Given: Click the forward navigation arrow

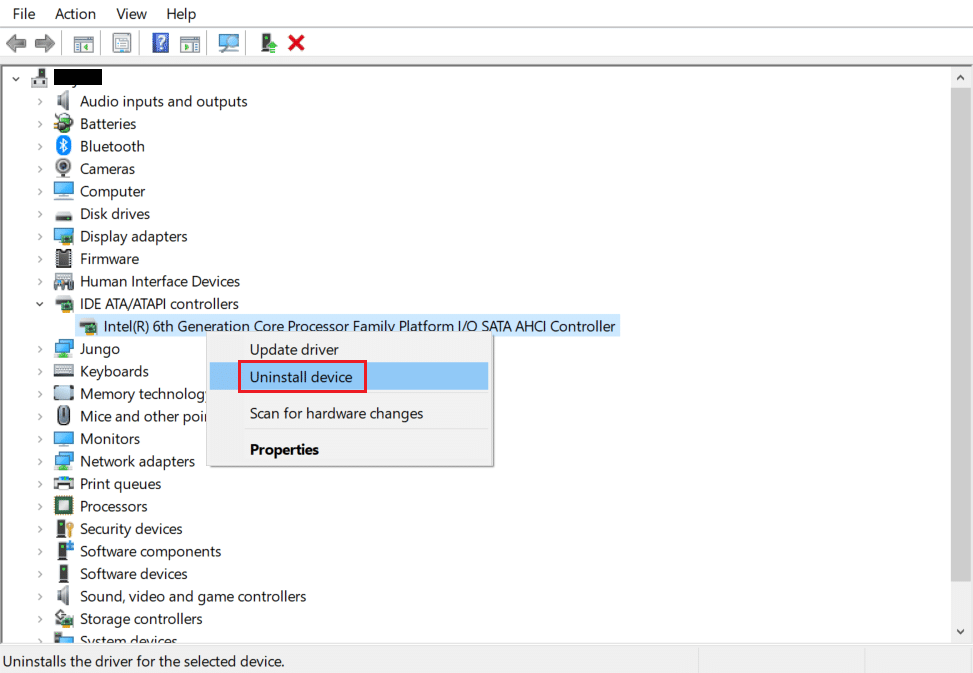Looking at the screenshot, I should 45,42.
